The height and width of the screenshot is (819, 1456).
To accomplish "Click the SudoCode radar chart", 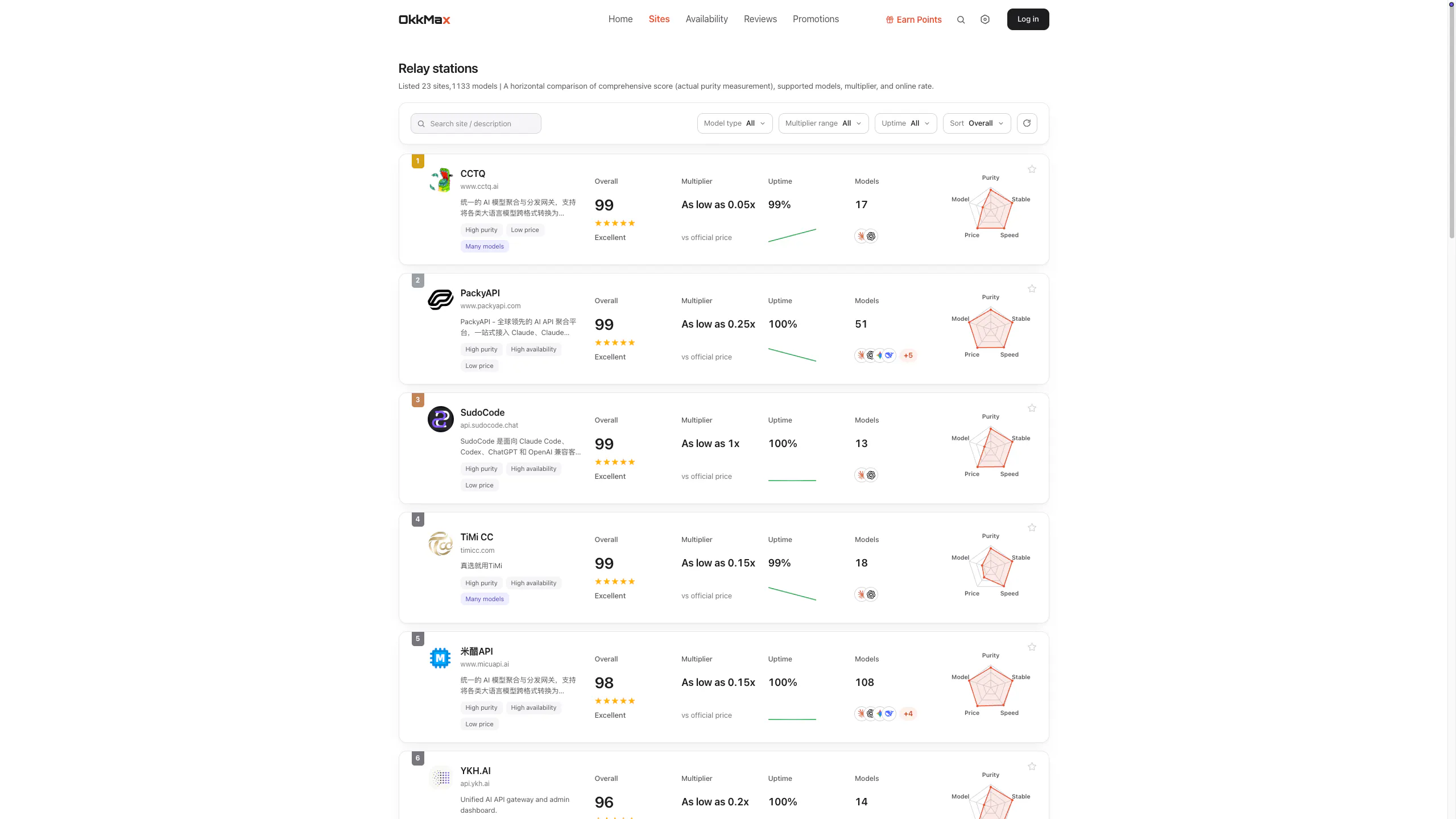I will point(991,445).
